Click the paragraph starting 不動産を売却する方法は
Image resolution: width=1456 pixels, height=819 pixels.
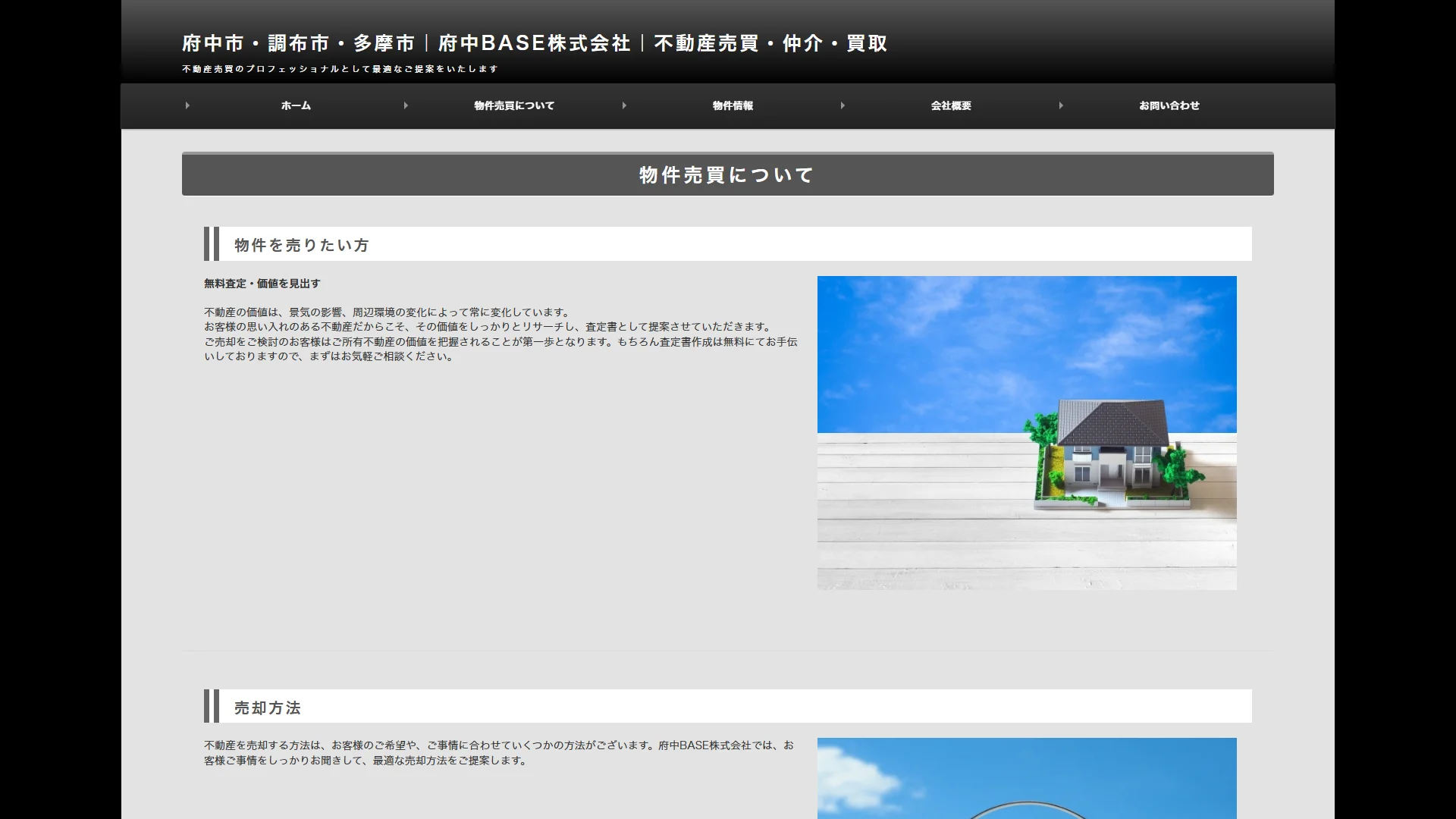coord(499,753)
